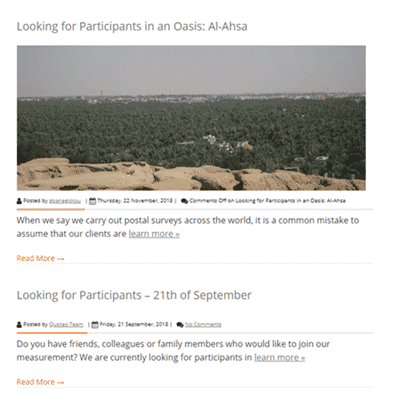
Task: Click the oasis landscape featured image
Action: 191,118
